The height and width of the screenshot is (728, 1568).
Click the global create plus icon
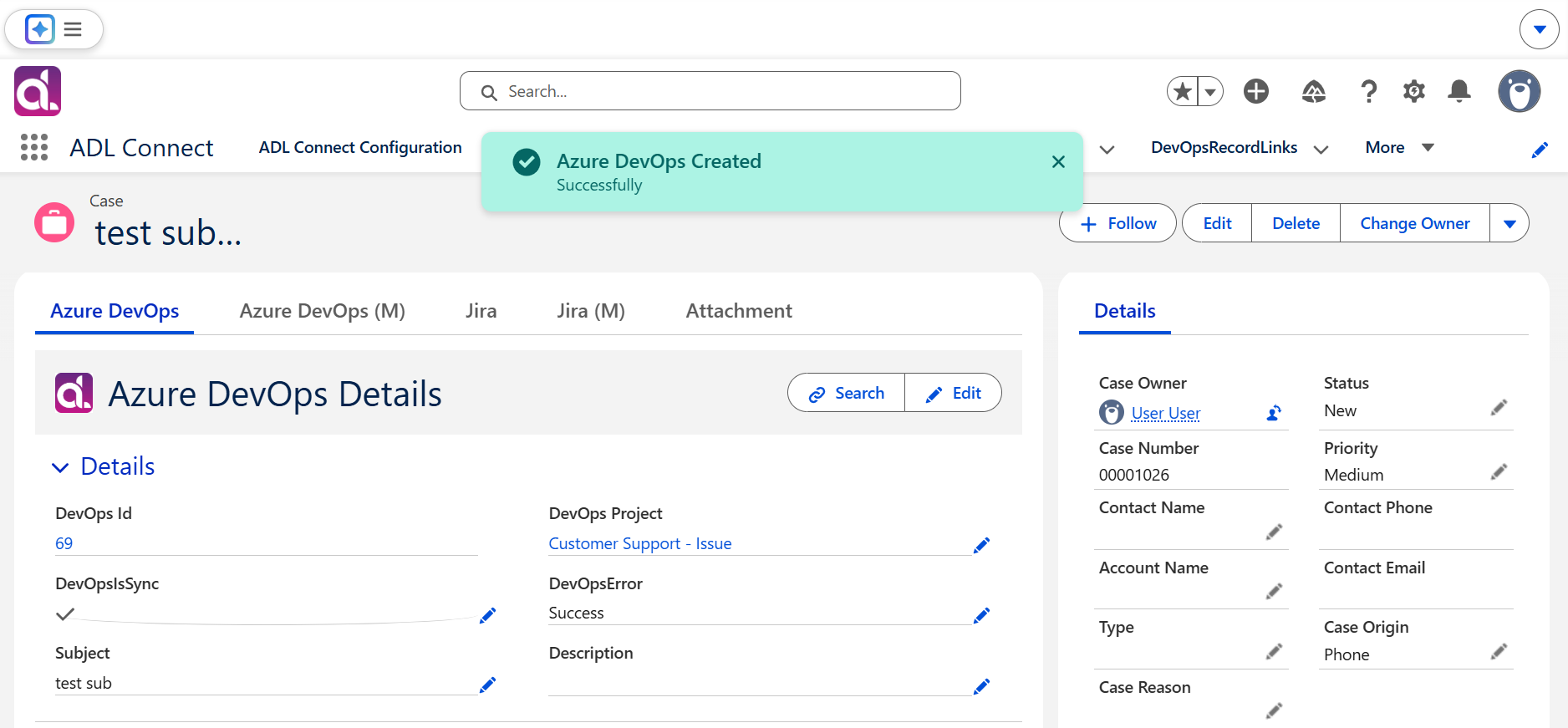1256,91
